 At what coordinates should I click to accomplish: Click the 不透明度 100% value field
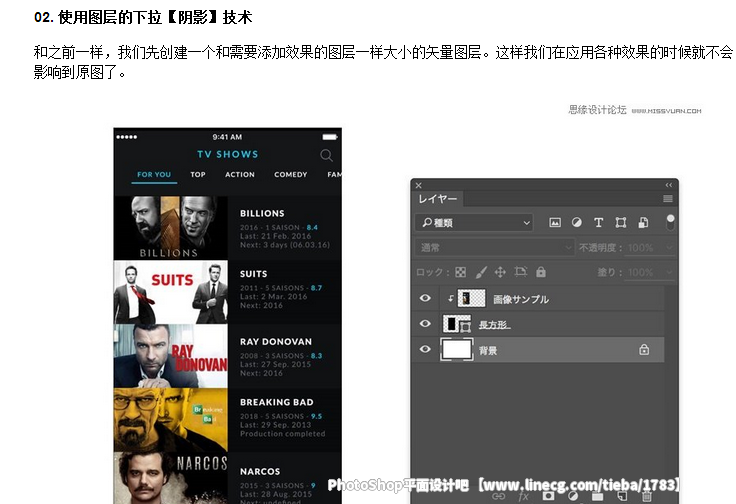point(640,248)
